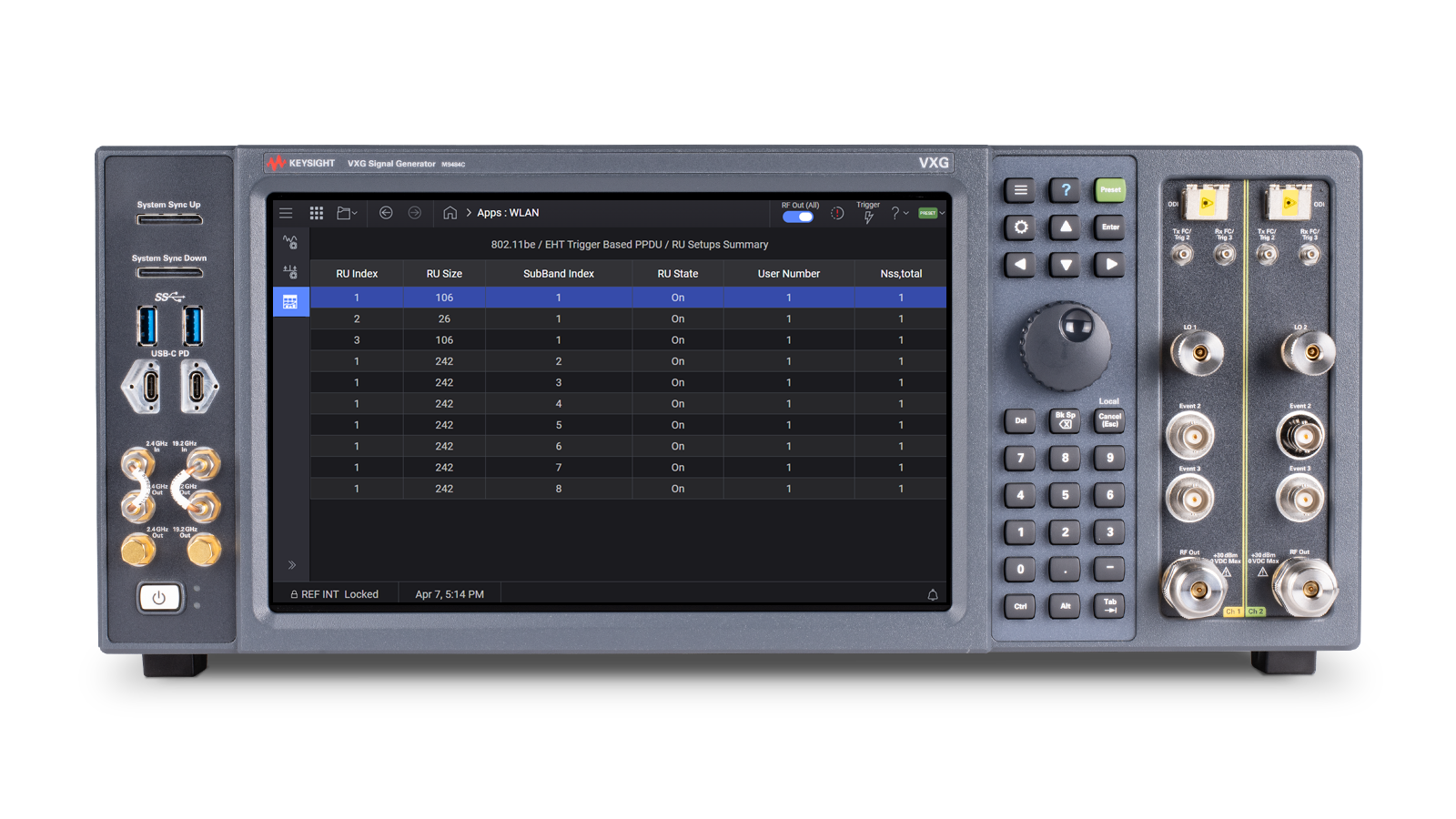Open the apps grid launcher
The height and width of the screenshot is (819, 1456).
coord(317,213)
